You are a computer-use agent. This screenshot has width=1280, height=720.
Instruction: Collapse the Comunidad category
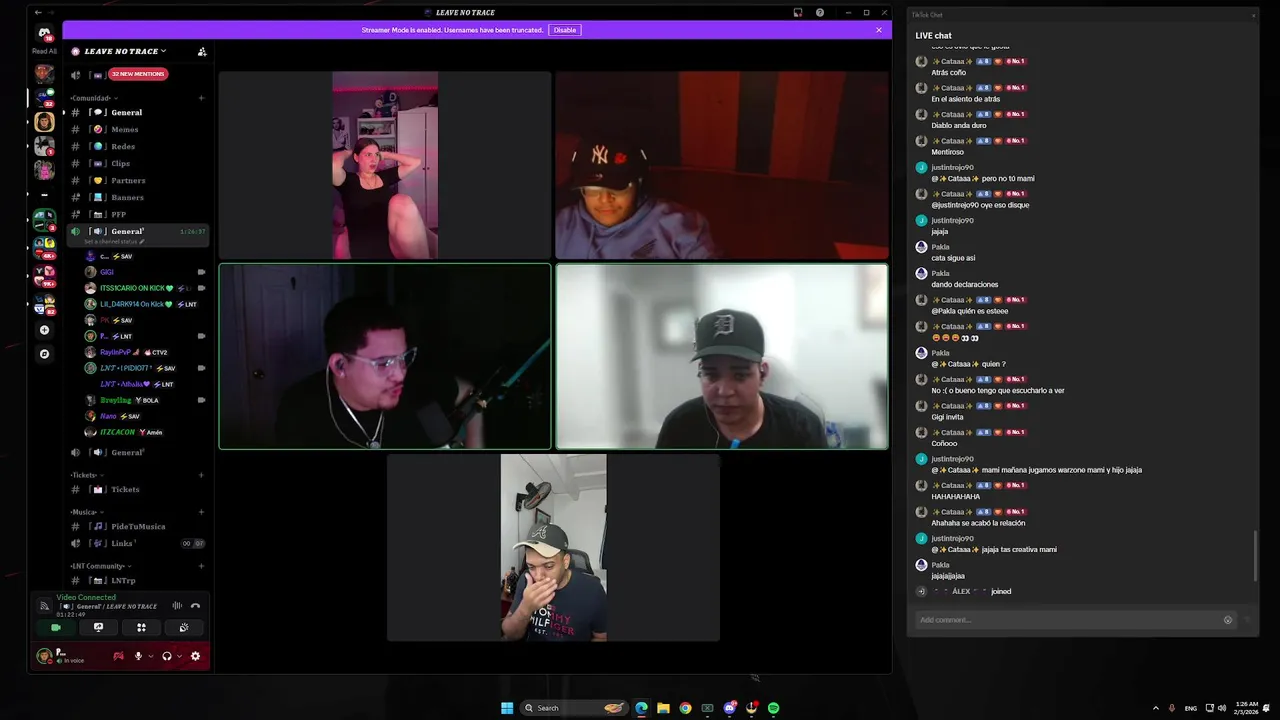pyautogui.click(x=93, y=98)
